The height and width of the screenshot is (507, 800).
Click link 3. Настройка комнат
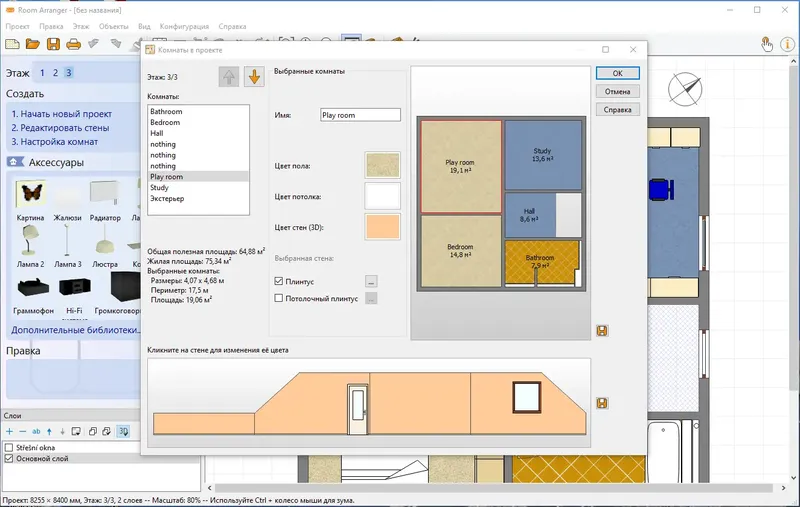[55, 142]
